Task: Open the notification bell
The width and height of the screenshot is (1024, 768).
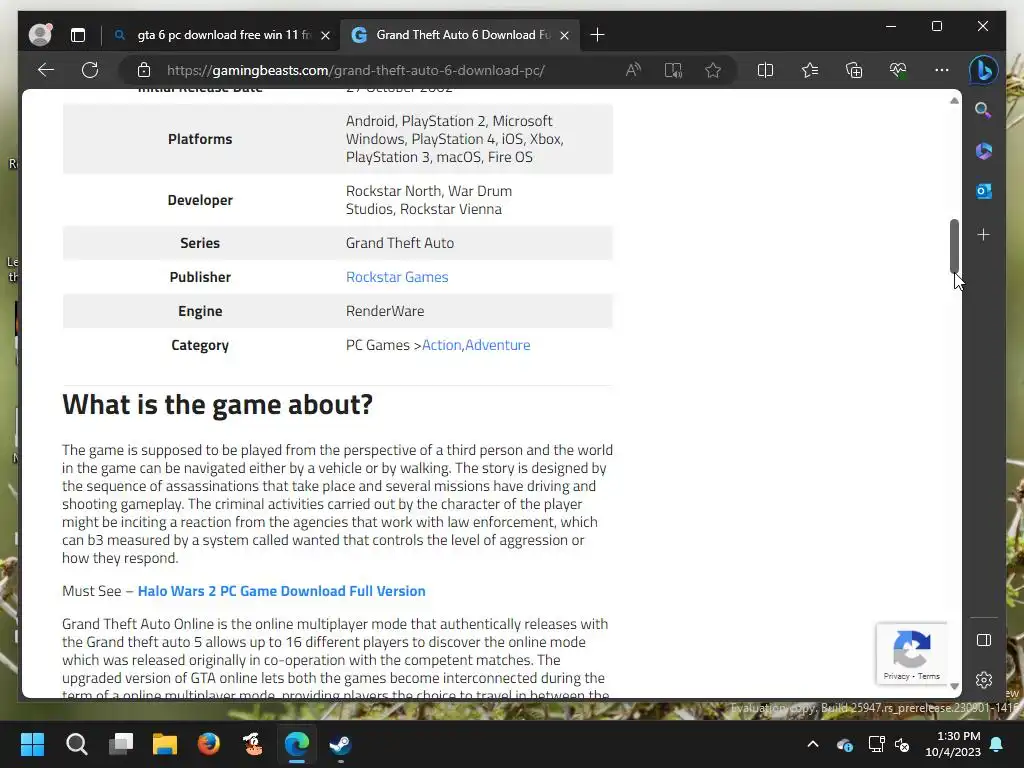Action: [x=997, y=744]
